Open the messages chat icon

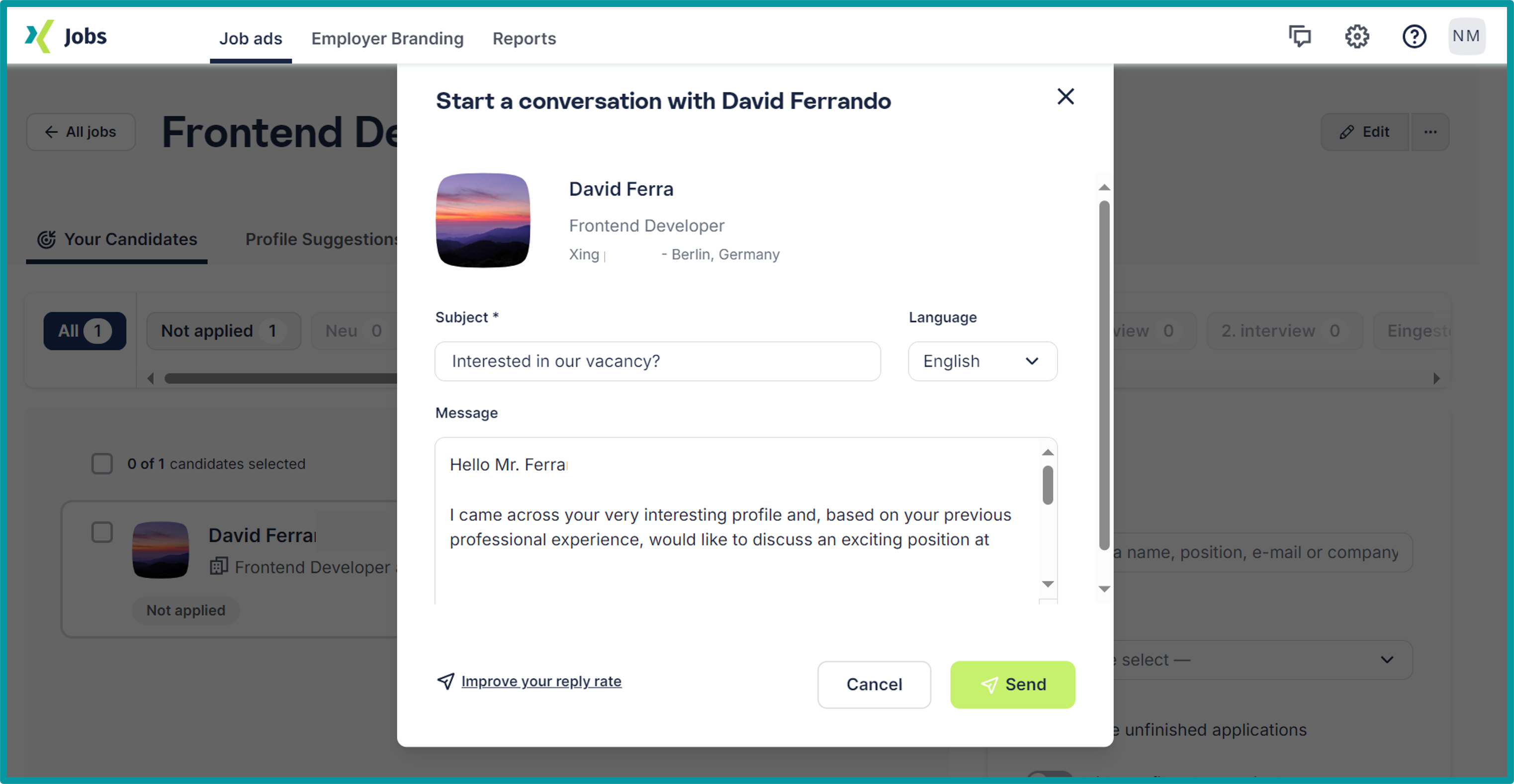(x=1300, y=36)
